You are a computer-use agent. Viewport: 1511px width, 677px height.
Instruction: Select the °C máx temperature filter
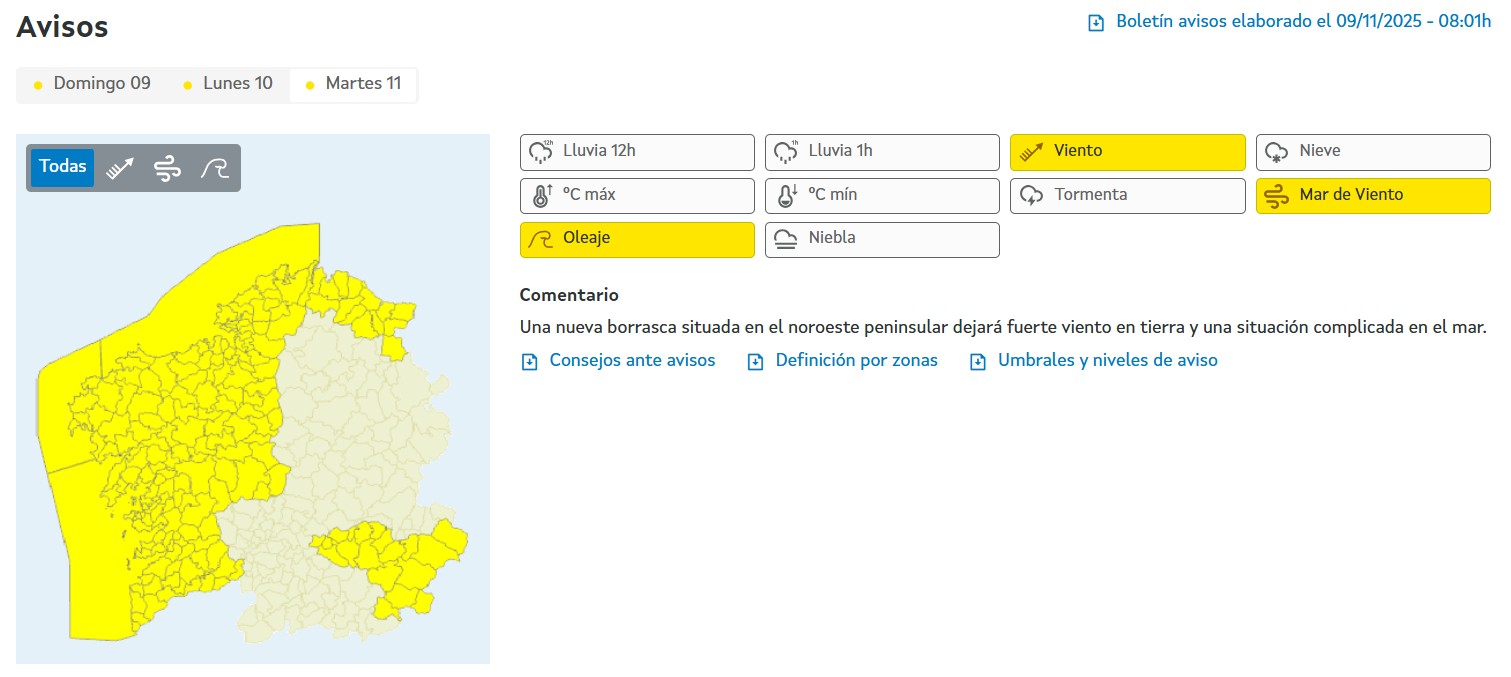click(x=637, y=196)
